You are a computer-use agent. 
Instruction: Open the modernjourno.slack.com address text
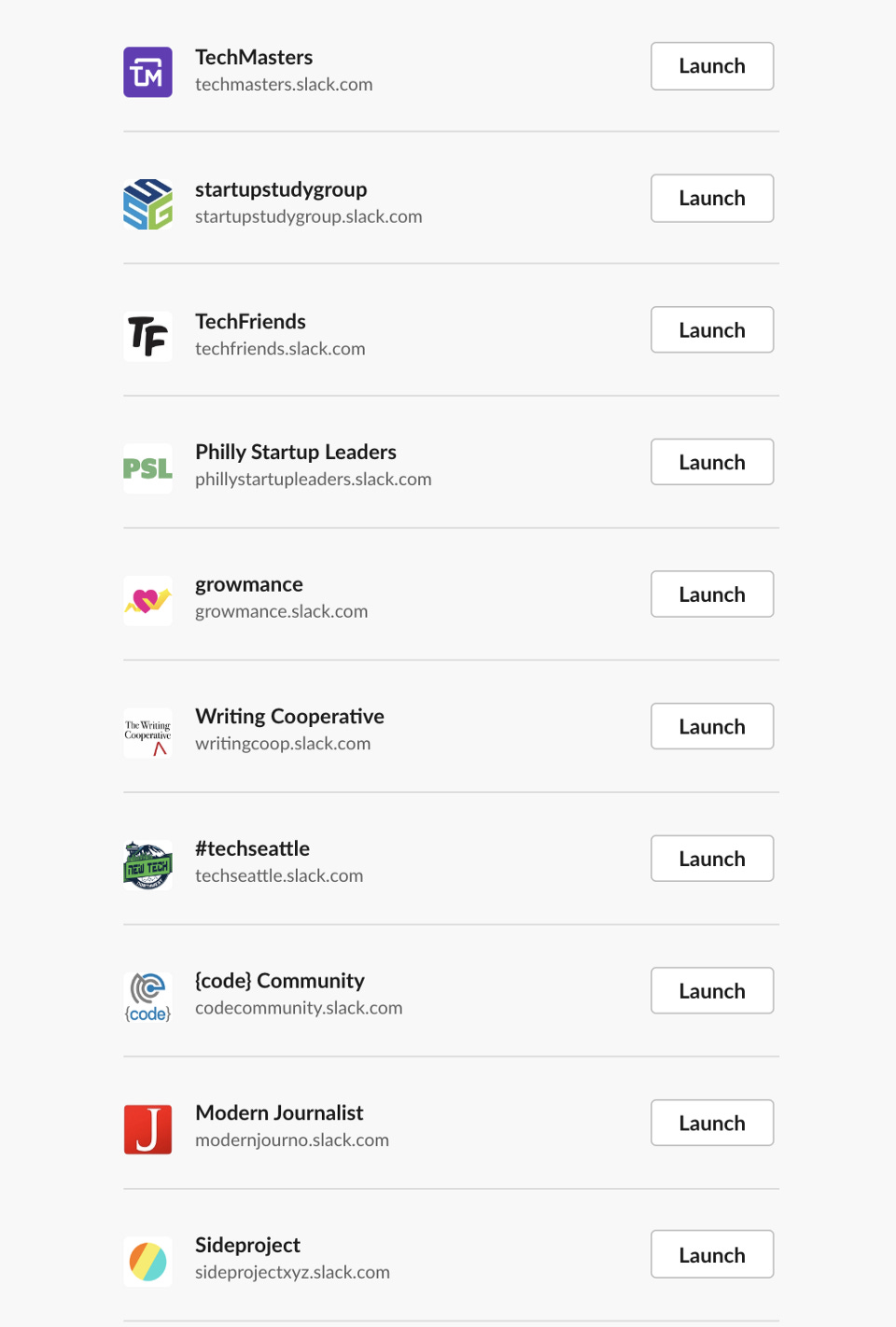tap(292, 1140)
